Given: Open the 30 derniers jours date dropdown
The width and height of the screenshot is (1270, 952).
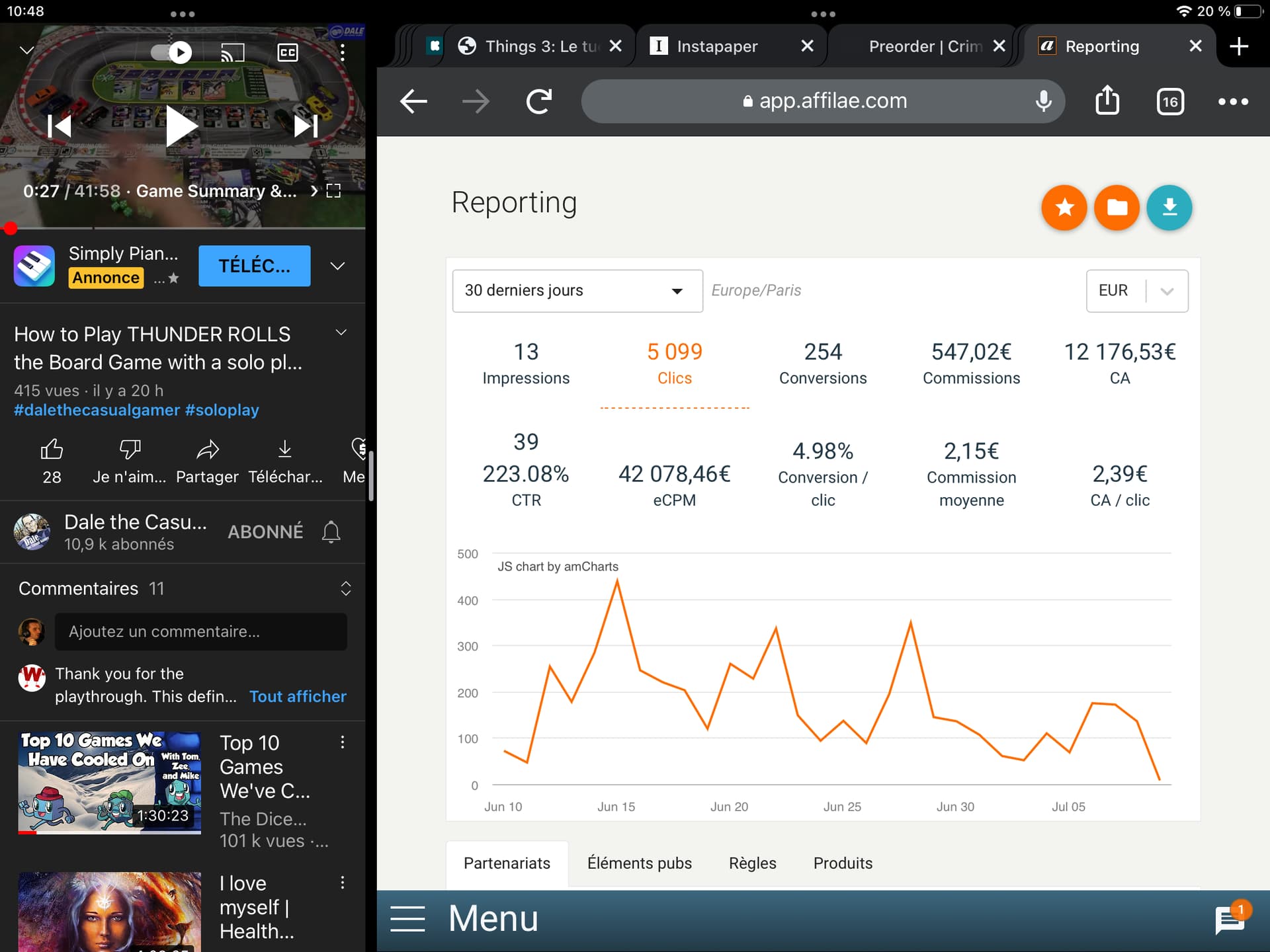Looking at the screenshot, I should click(577, 290).
